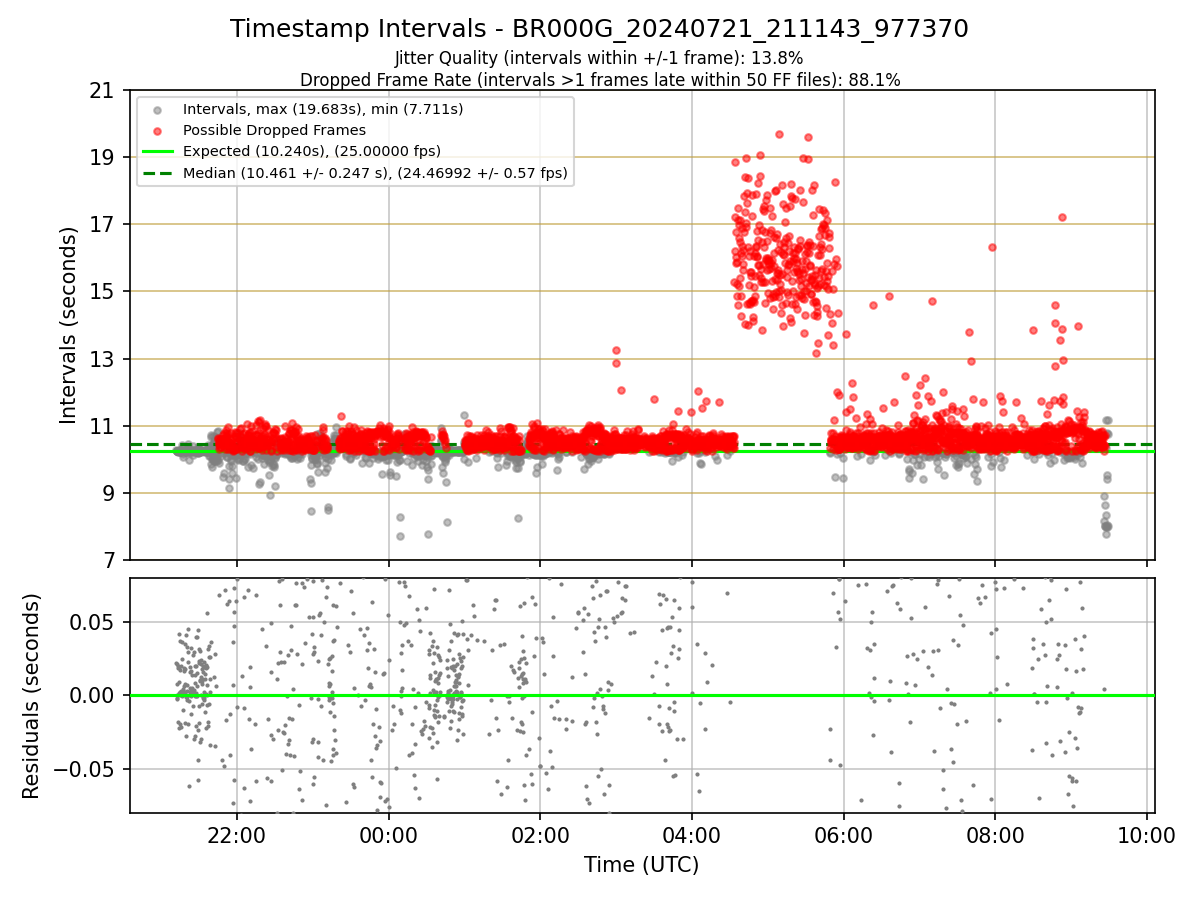This screenshot has width=1200, height=900.
Task: Click the "Time (UTC)" x-axis label
Action: pyautogui.click(x=641, y=865)
